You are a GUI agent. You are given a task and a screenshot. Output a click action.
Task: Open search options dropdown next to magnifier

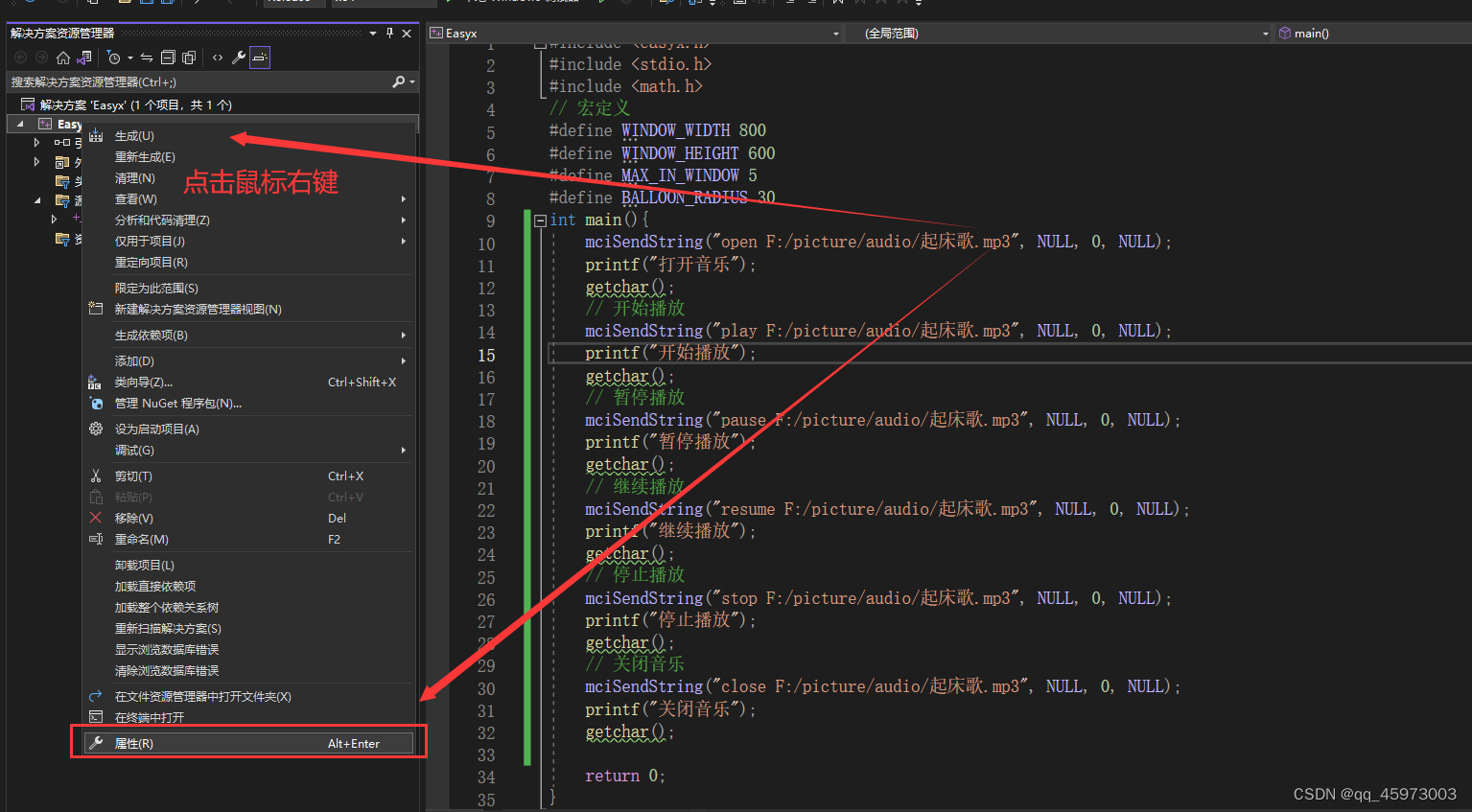[x=412, y=82]
